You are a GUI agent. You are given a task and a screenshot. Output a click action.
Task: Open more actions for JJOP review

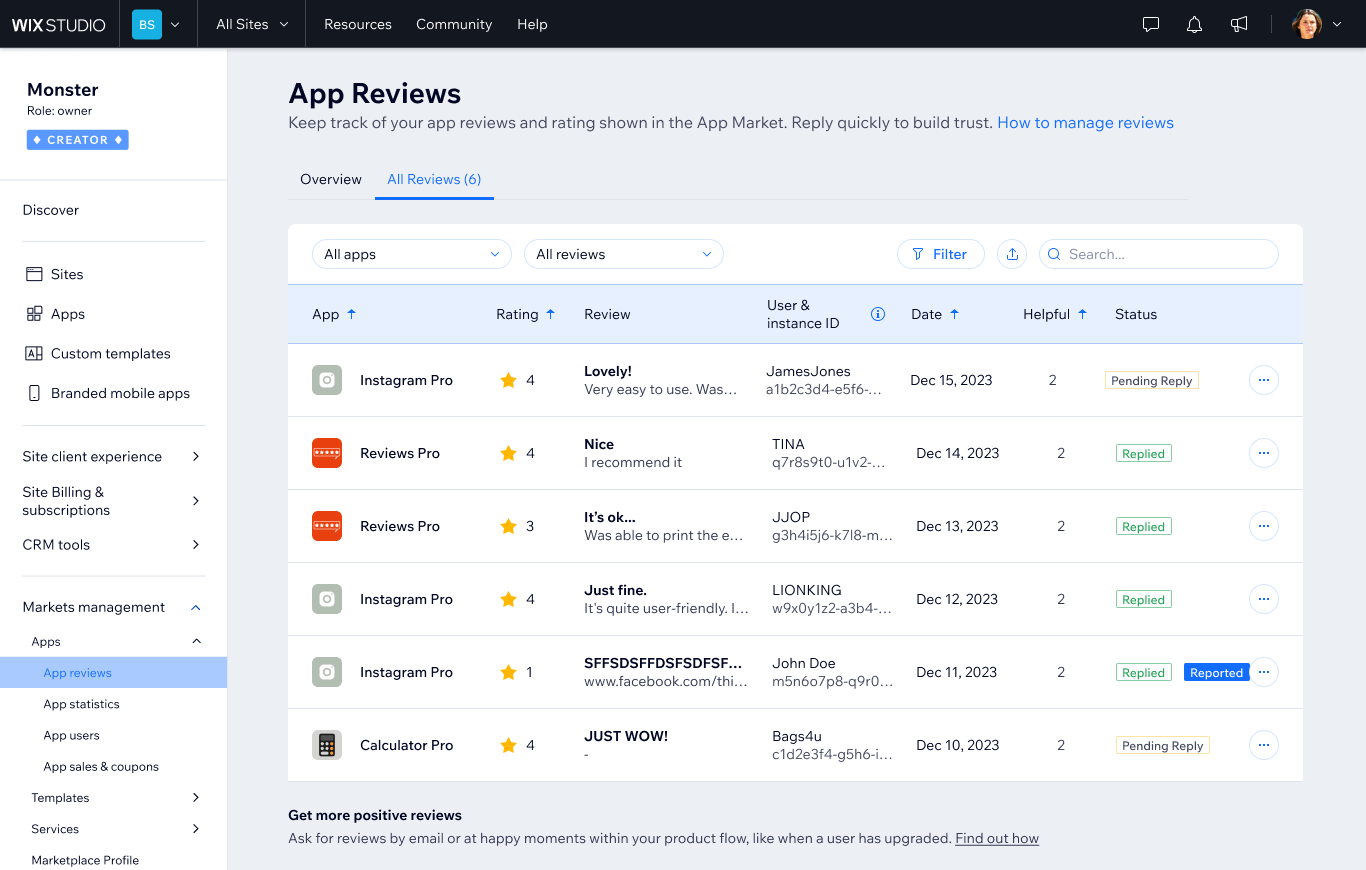pos(1264,526)
